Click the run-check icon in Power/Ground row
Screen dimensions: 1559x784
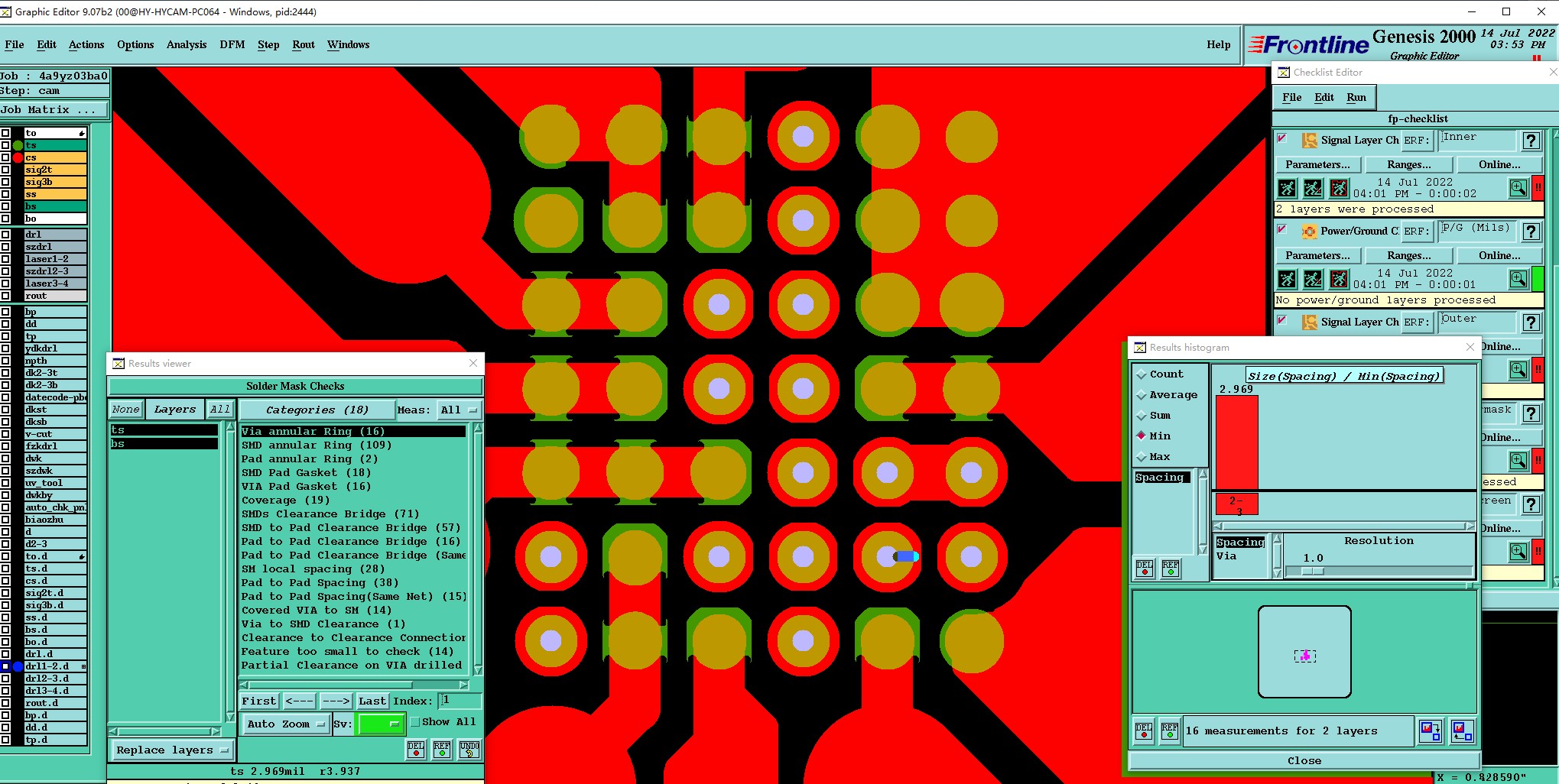[x=1288, y=279]
